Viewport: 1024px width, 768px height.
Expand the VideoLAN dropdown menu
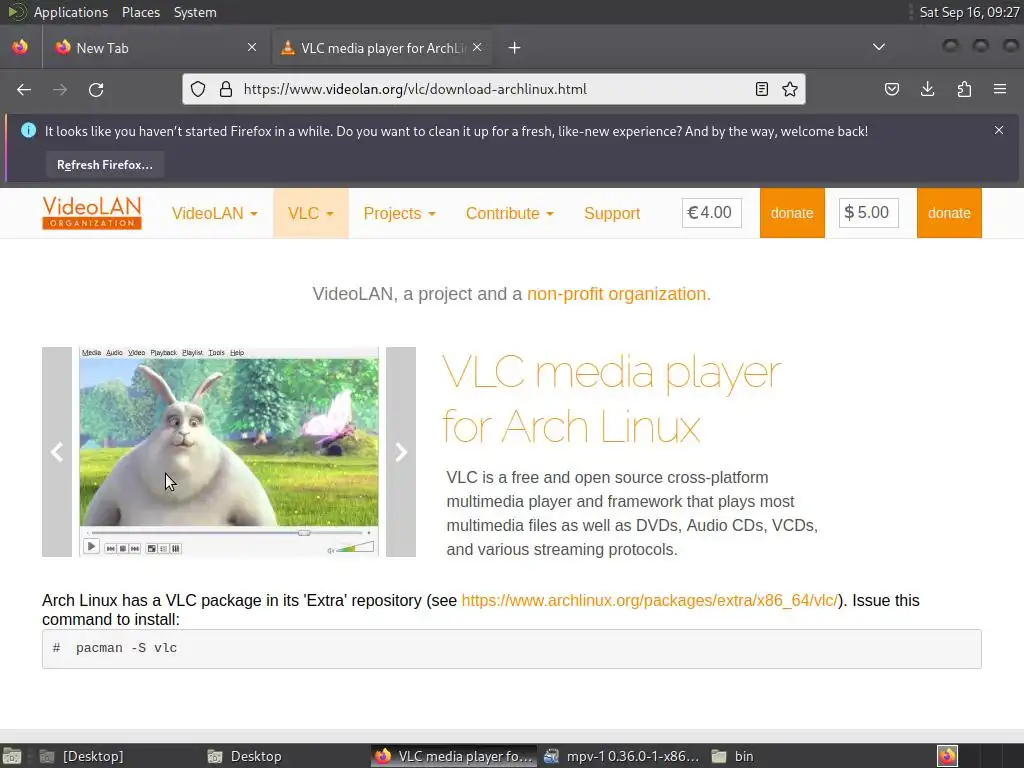(x=214, y=214)
